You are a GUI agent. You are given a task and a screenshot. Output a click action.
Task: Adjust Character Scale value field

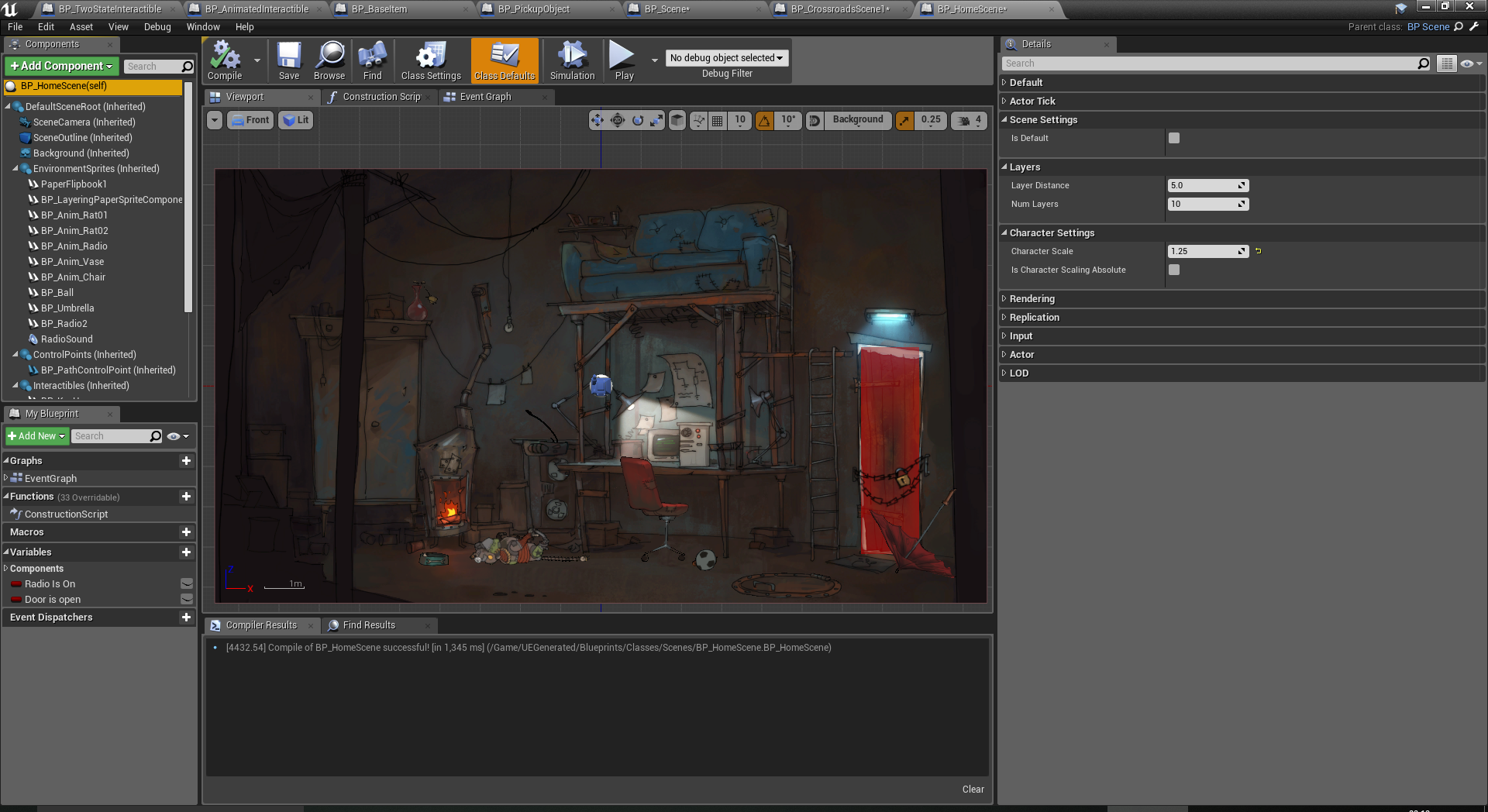(1207, 251)
